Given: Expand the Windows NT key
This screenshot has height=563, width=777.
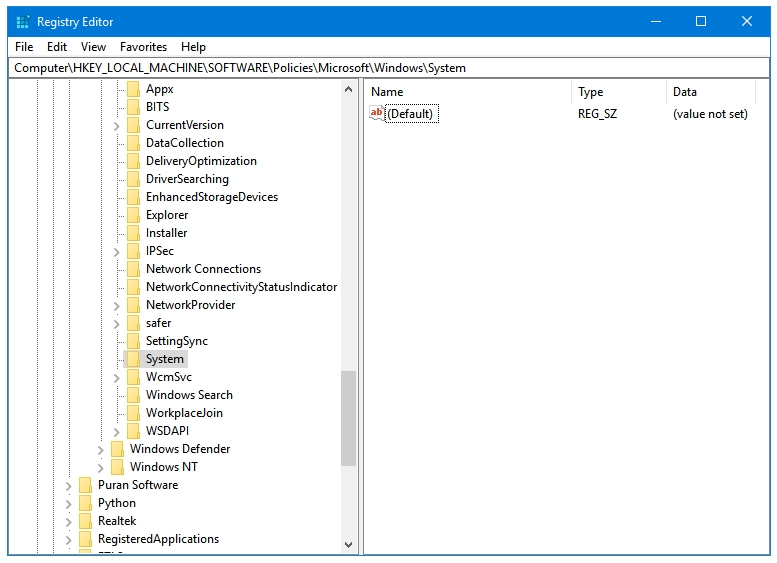Looking at the screenshot, I should tap(101, 468).
